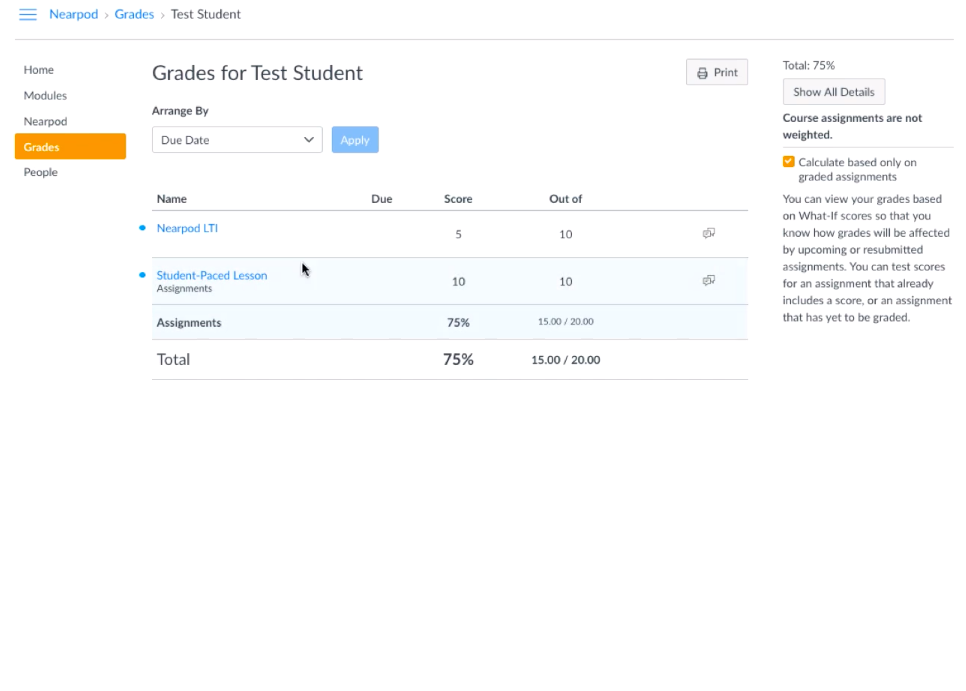Image resolution: width=966 pixels, height=691 pixels.
Task: Click the Nearpod LTI score of 5
Action: pyautogui.click(x=458, y=234)
